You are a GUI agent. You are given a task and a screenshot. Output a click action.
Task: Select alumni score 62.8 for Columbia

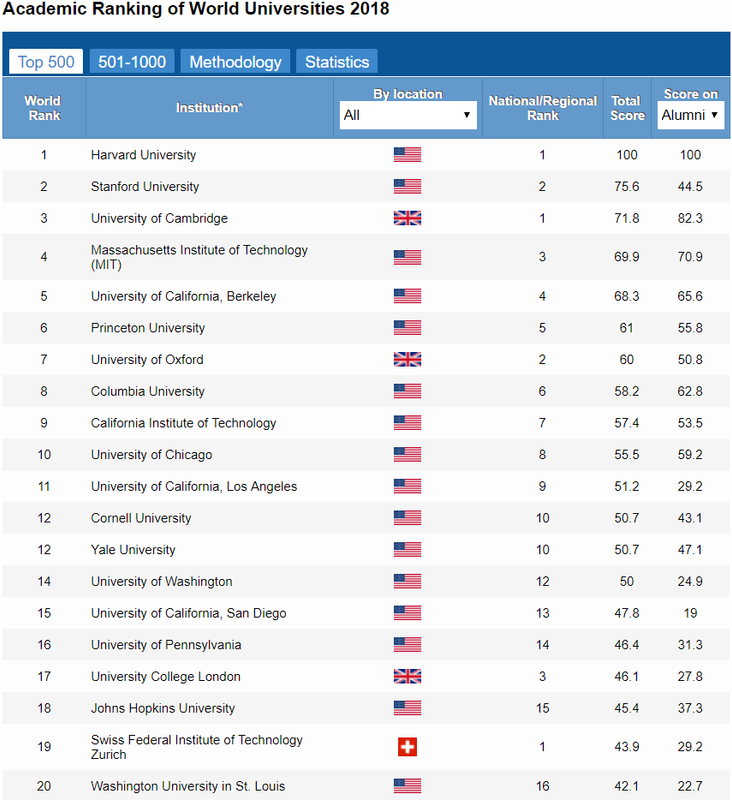[x=690, y=391]
